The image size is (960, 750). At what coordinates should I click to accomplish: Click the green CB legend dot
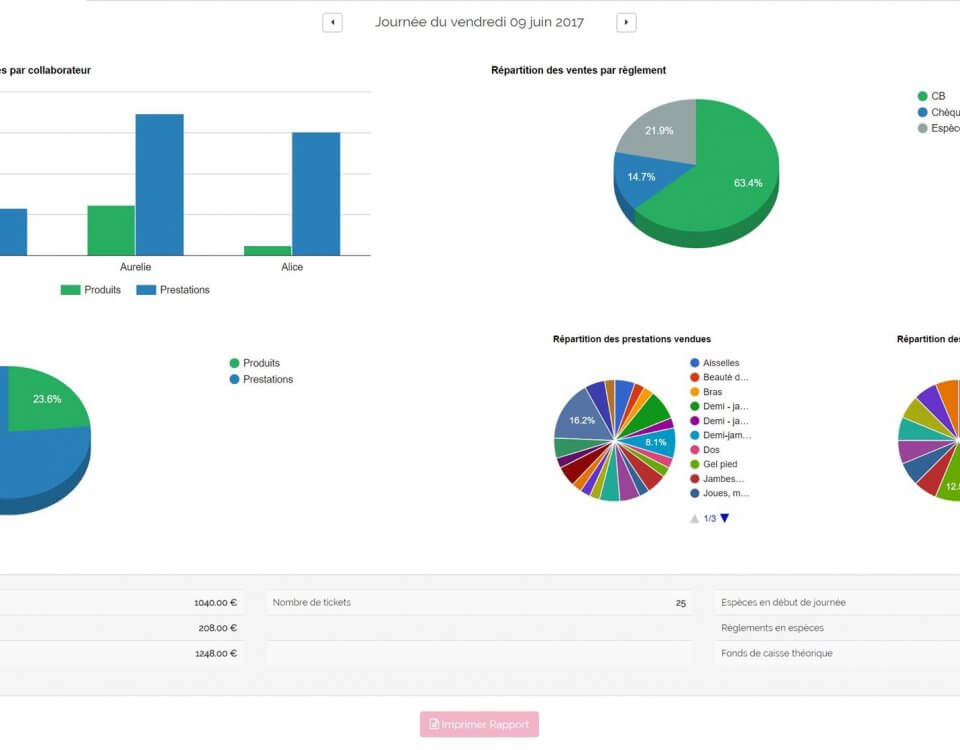(x=922, y=96)
